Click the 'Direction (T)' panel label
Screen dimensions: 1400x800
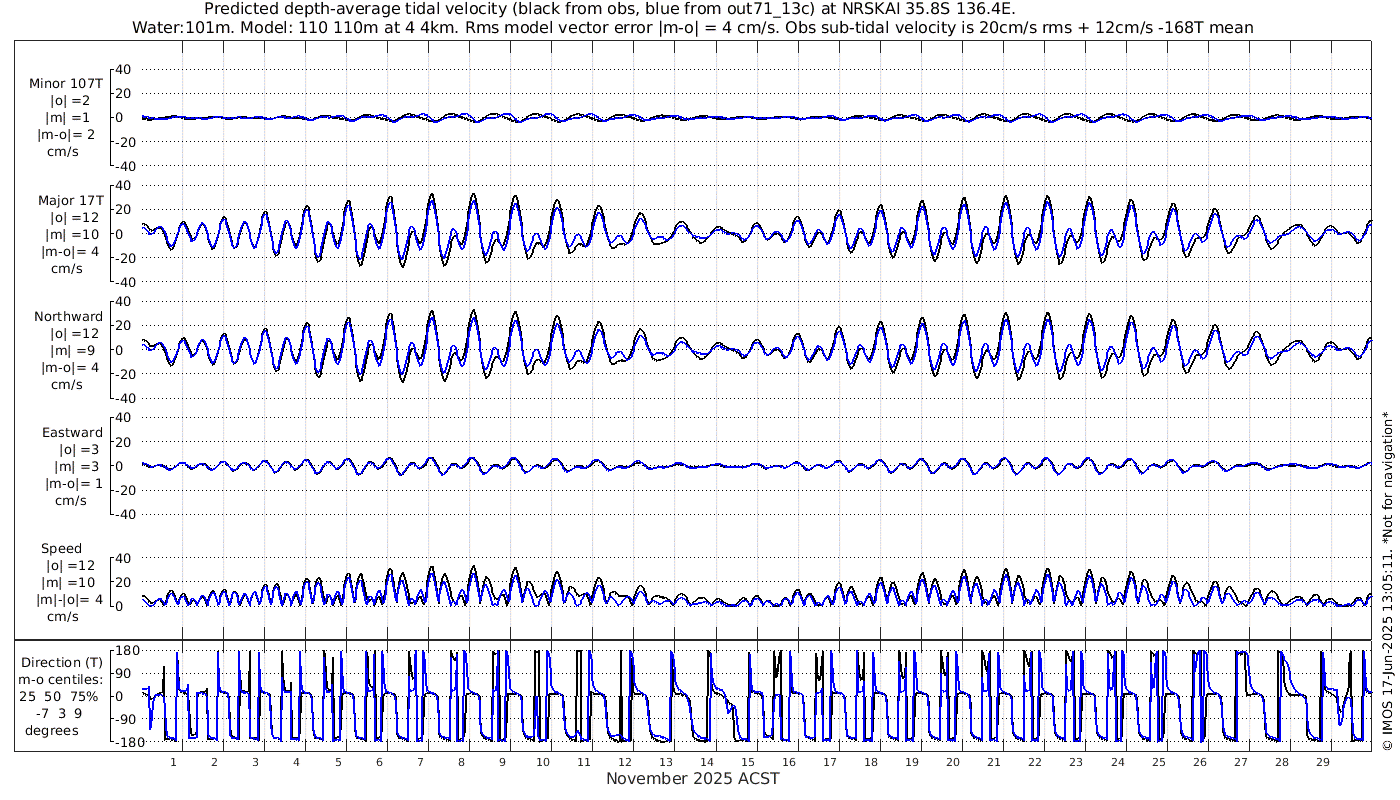tap(62, 662)
